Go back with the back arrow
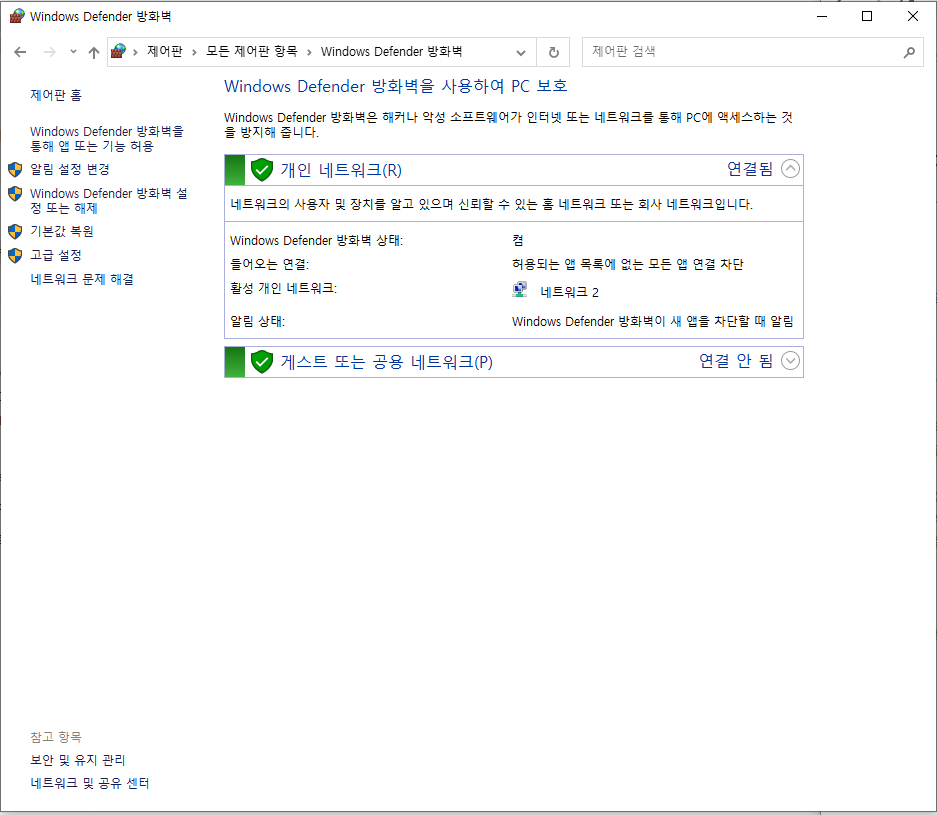 pyautogui.click(x=20, y=52)
